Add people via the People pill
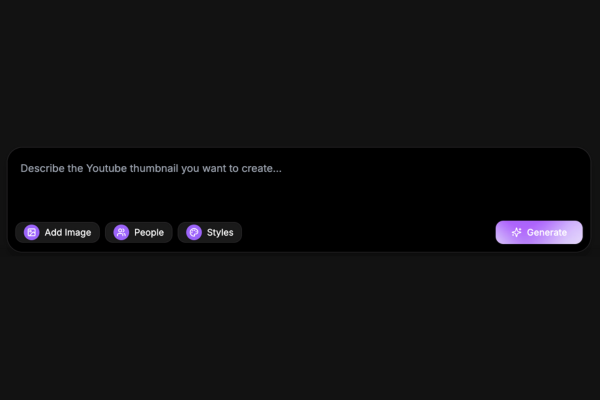 coord(139,232)
